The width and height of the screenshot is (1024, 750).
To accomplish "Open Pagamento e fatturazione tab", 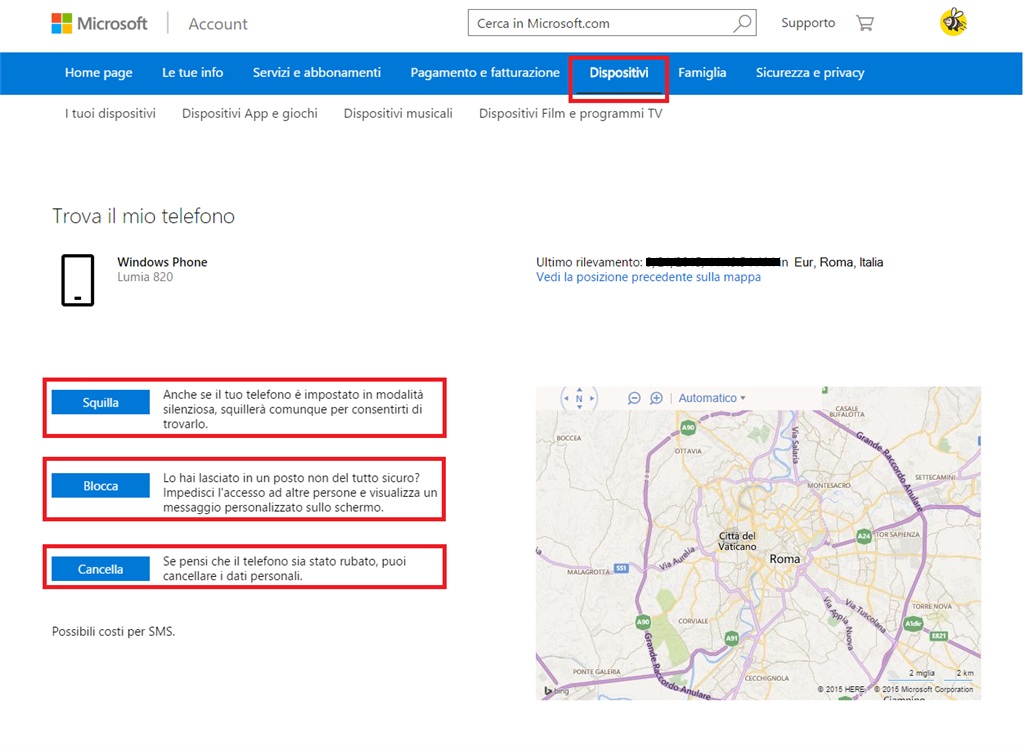I will pos(485,73).
